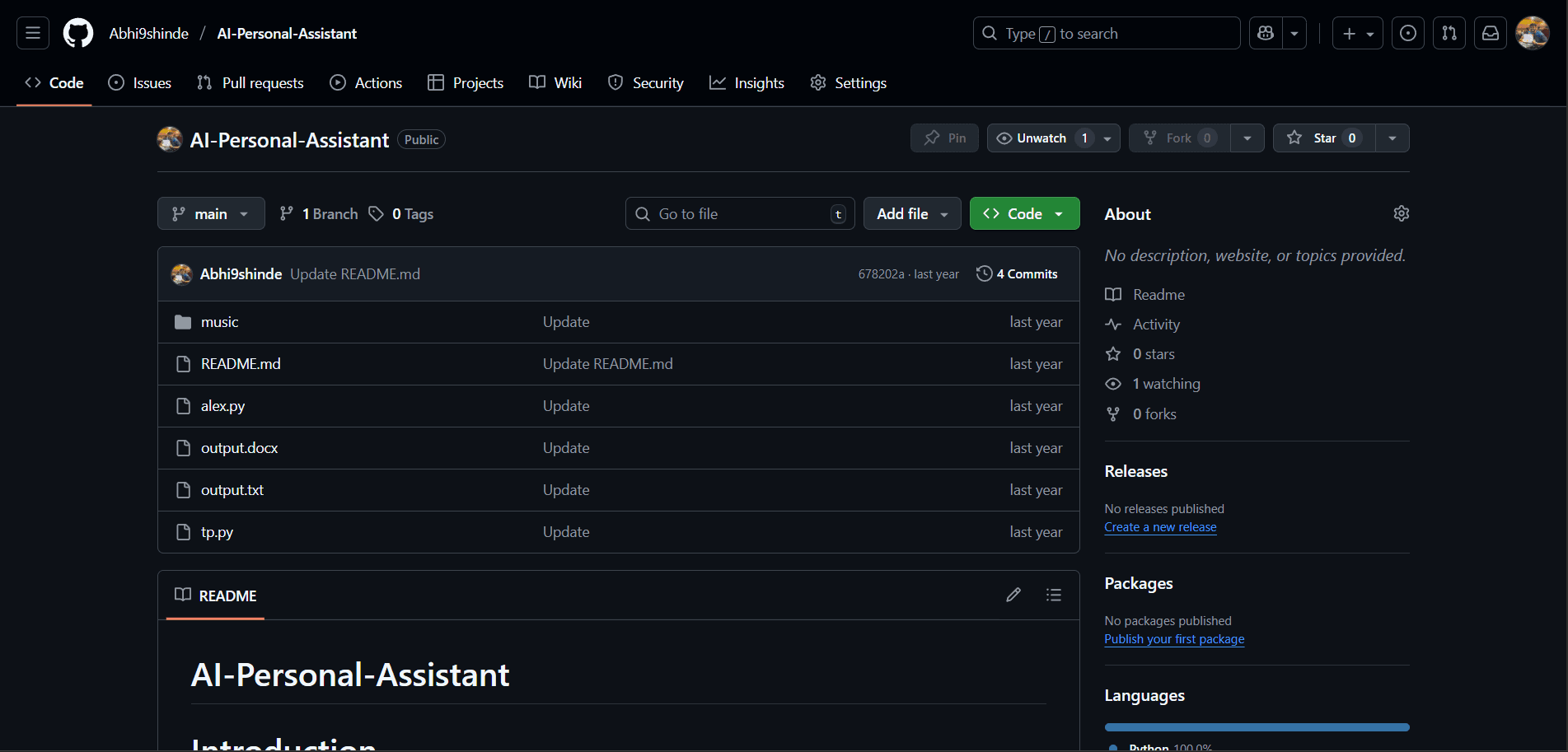Select the README tab in file viewer
1568x752 pixels.
point(216,596)
